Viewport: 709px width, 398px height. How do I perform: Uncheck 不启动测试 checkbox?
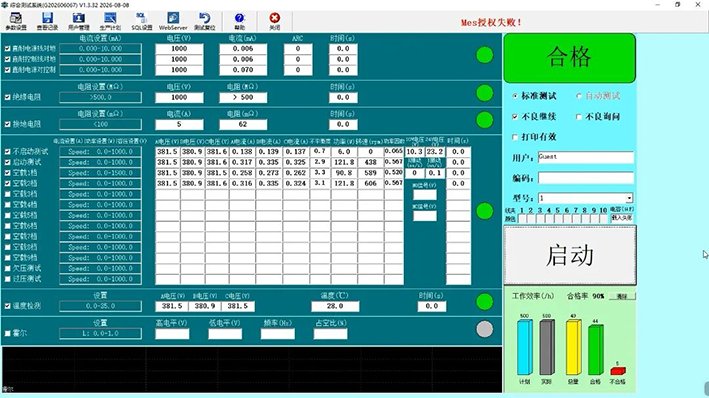[7, 152]
